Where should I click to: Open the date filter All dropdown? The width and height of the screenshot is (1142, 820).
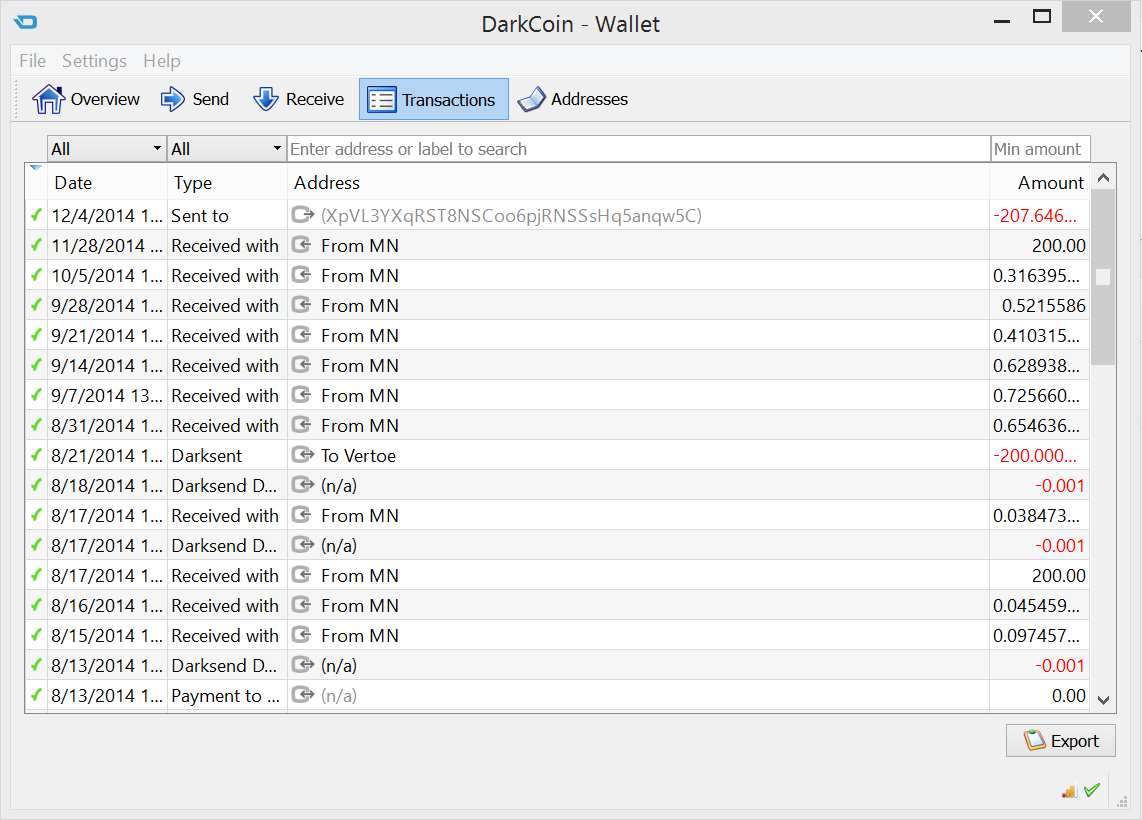[107, 149]
